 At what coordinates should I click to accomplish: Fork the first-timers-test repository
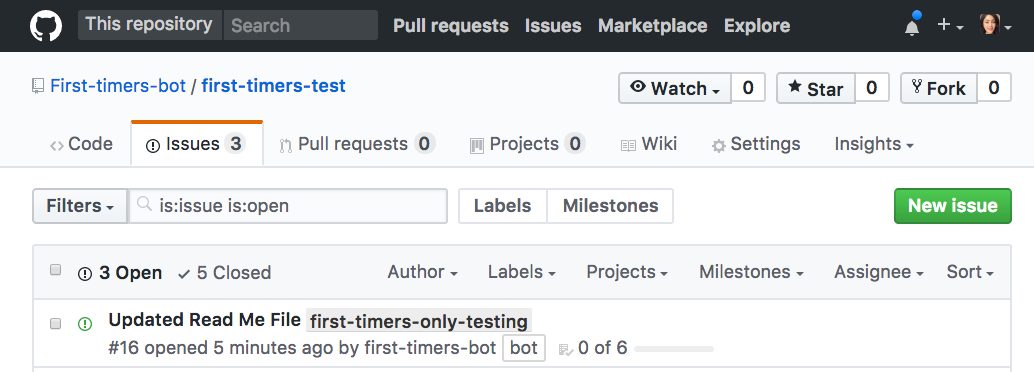pos(938,88)
